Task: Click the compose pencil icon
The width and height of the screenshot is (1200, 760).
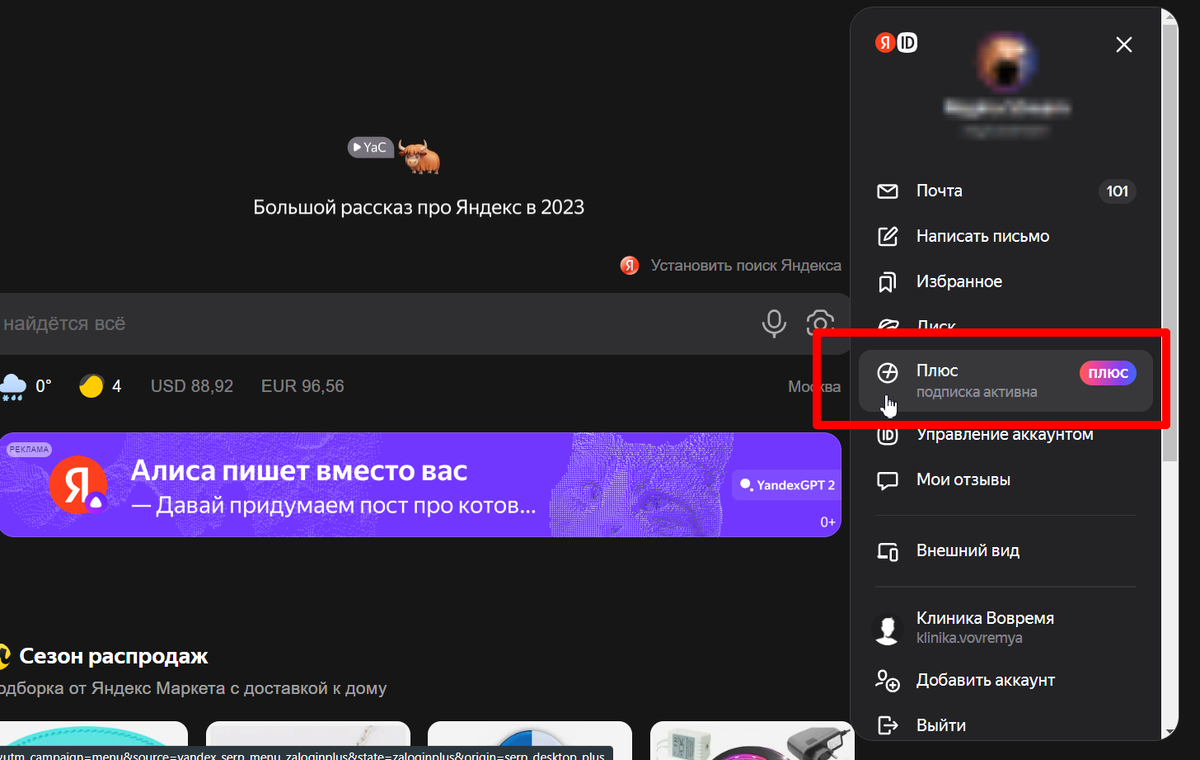Action: [x=887, y=237]
